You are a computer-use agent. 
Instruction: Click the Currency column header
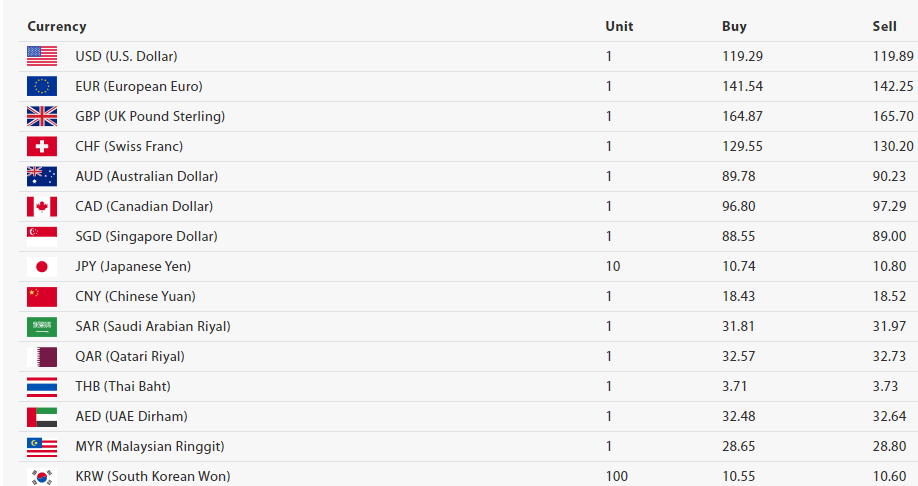point(57,26)
